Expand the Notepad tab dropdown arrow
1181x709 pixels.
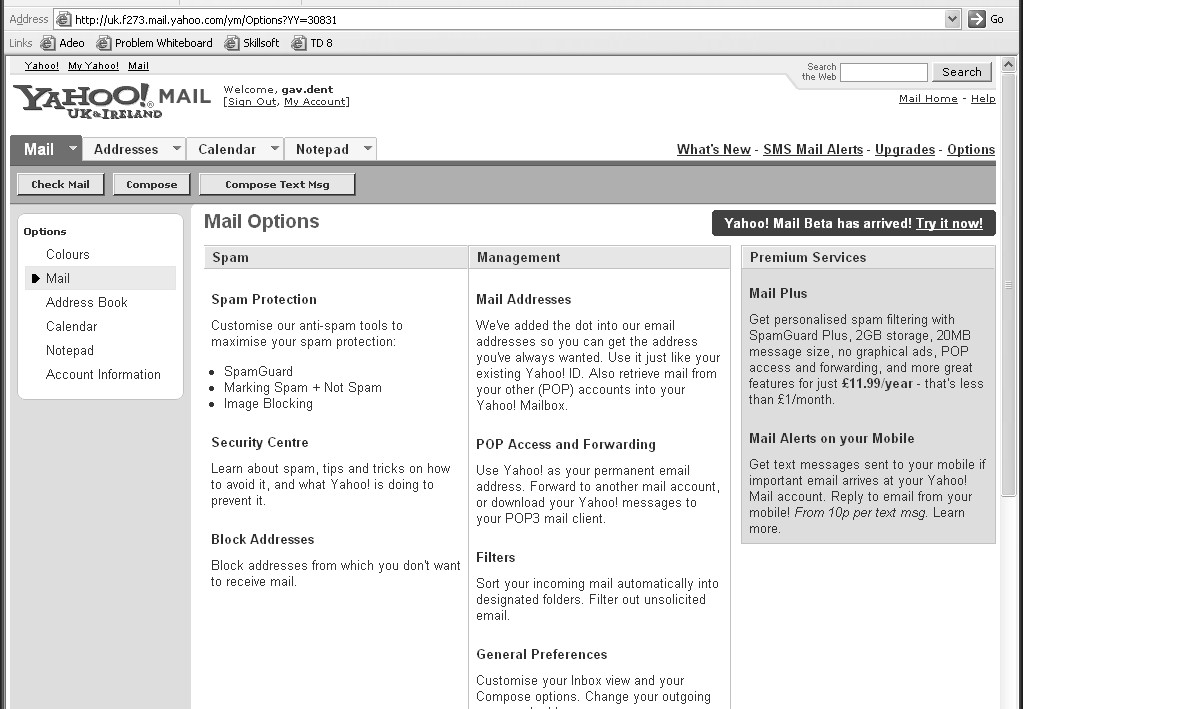click(368, 148)
